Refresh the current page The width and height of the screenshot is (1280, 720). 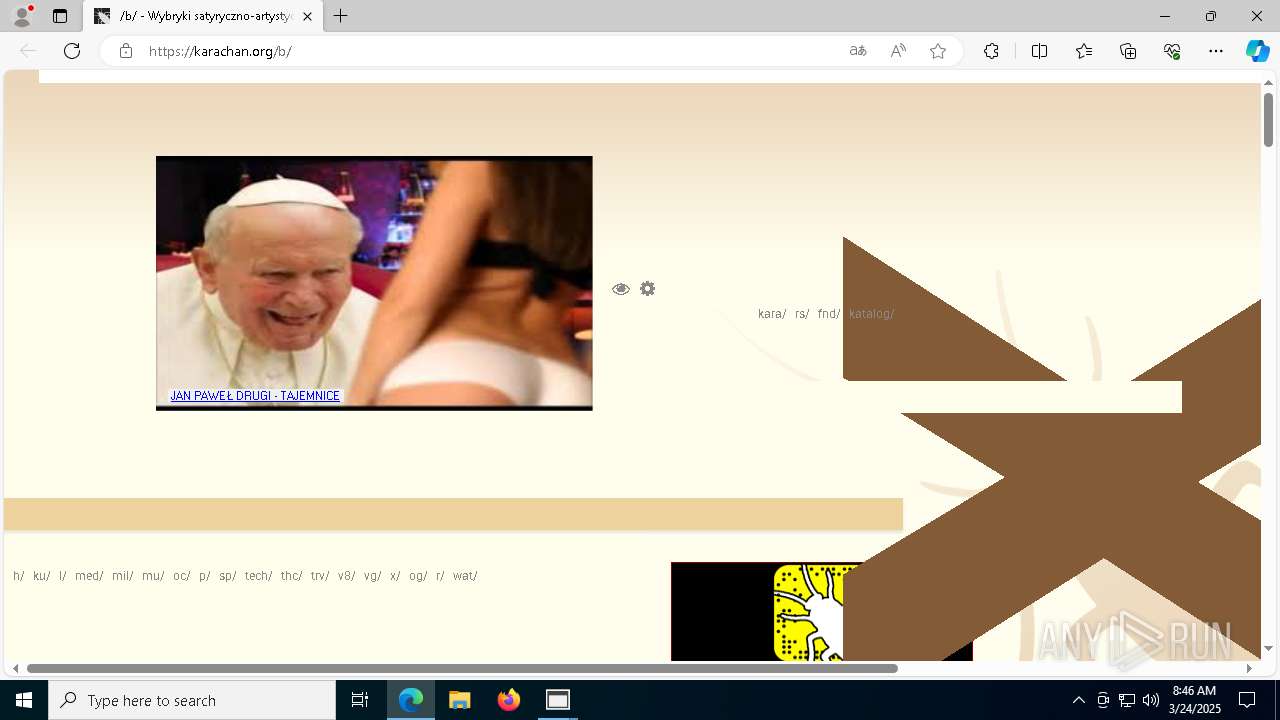(x=72, y=51)
